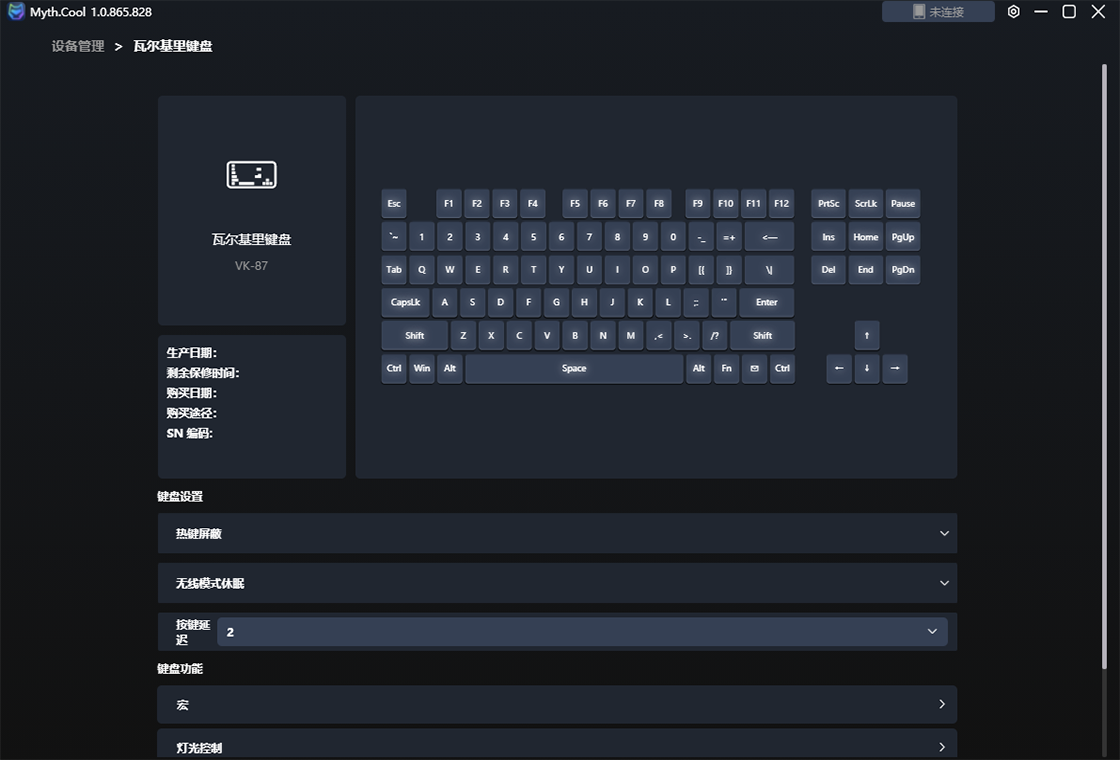The height and width of the screenshot is (760, 1120).
Task: Open the 灯光控制 lighting control page
Action: tap(557, 746)
